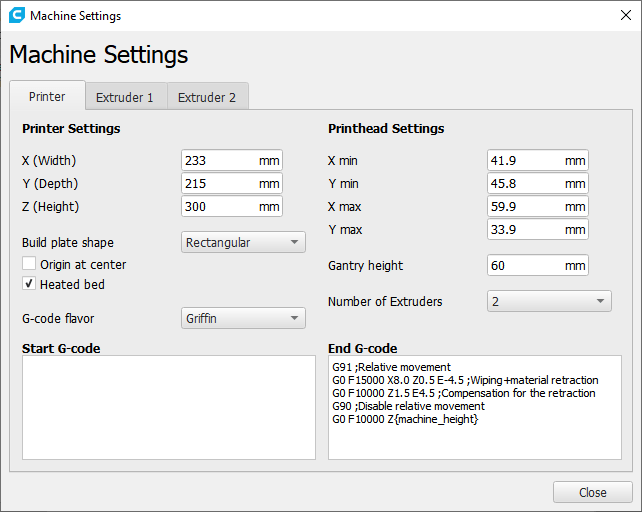The width and height of the screenshot is (642, 512).
Task: Edit the Y max field
Action: tap(538, 229)
